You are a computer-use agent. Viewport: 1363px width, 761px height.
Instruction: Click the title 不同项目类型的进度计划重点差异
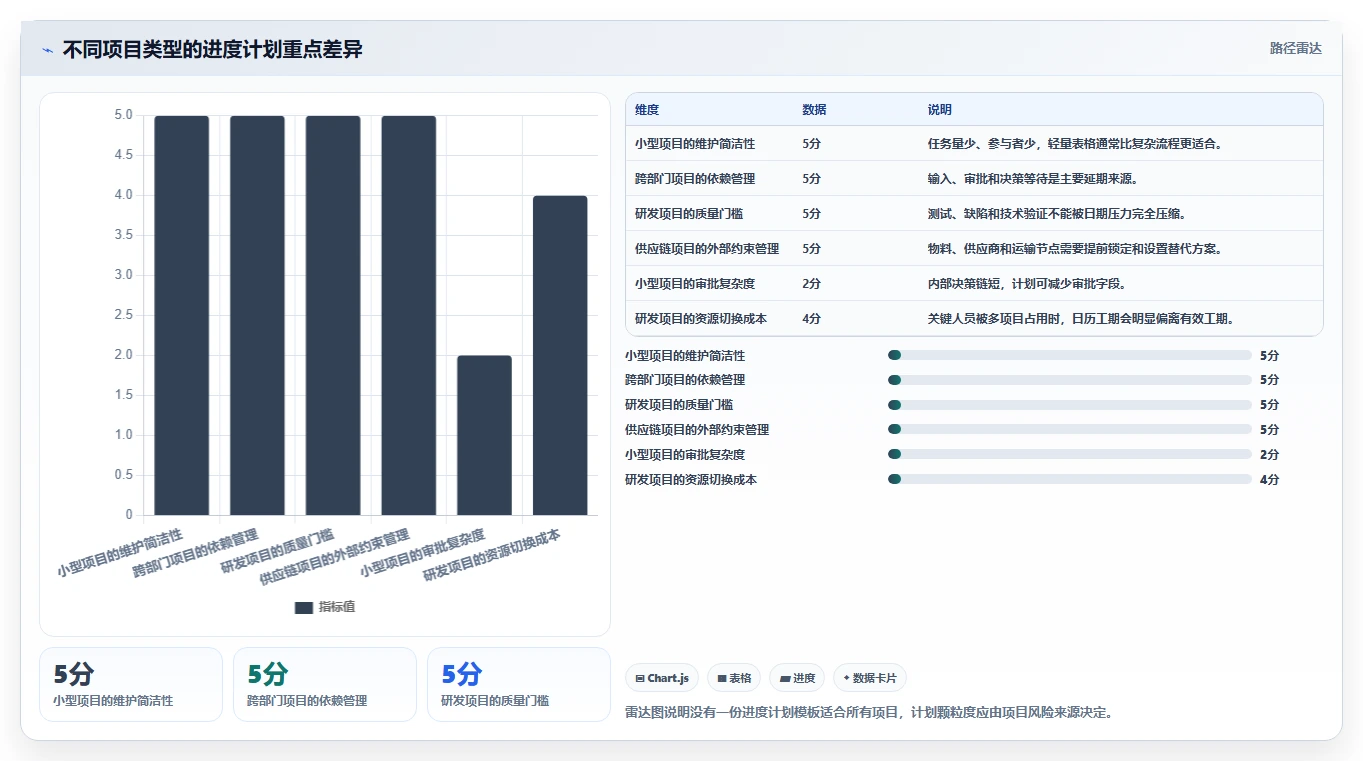click(x=212, y=50)
